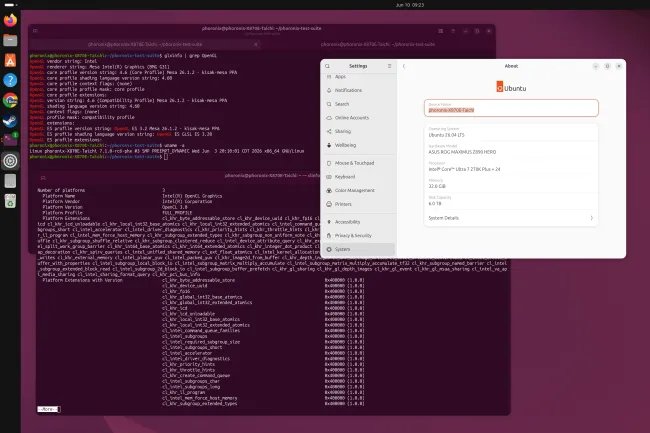Screen dimensions: 650x433
Task: Open the Activities indicator in the top bar
Action: pos(10,5)
